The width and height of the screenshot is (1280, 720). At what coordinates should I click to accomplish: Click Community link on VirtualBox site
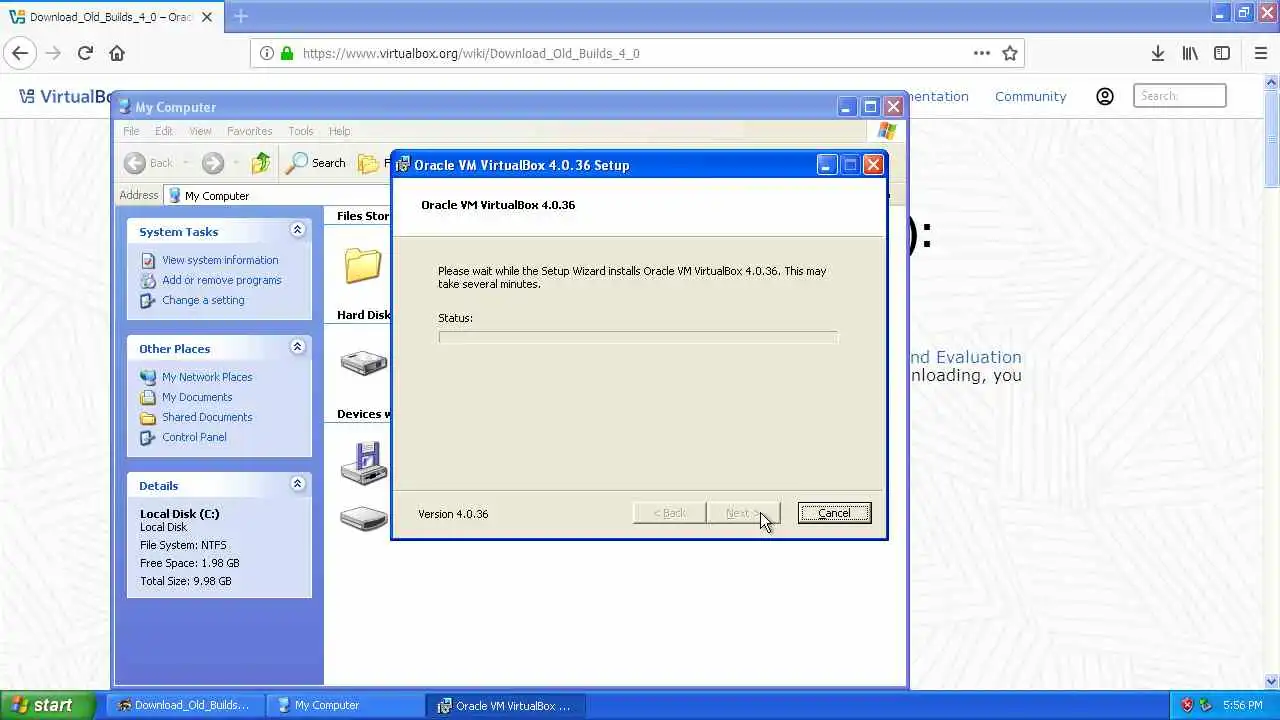1030,96
